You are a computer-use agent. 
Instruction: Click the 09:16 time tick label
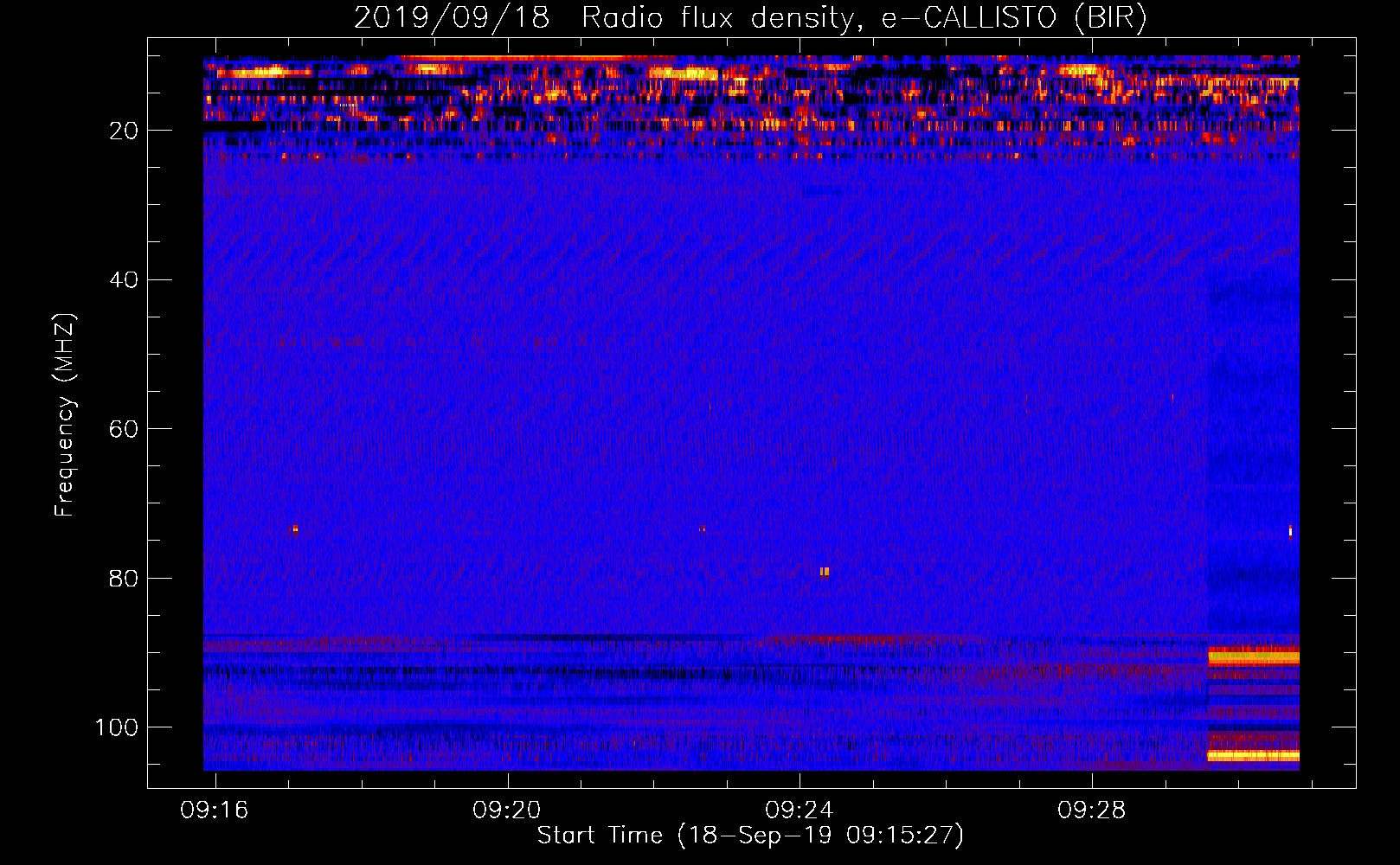(214, 811)
